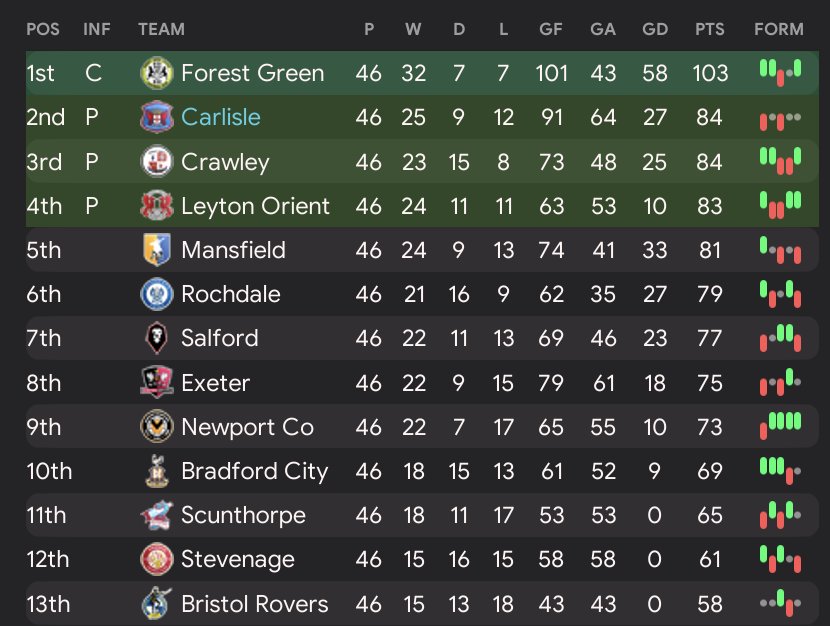Click the Carlisle club crest icon
830x626 pixels.
(x=157, y=117)
